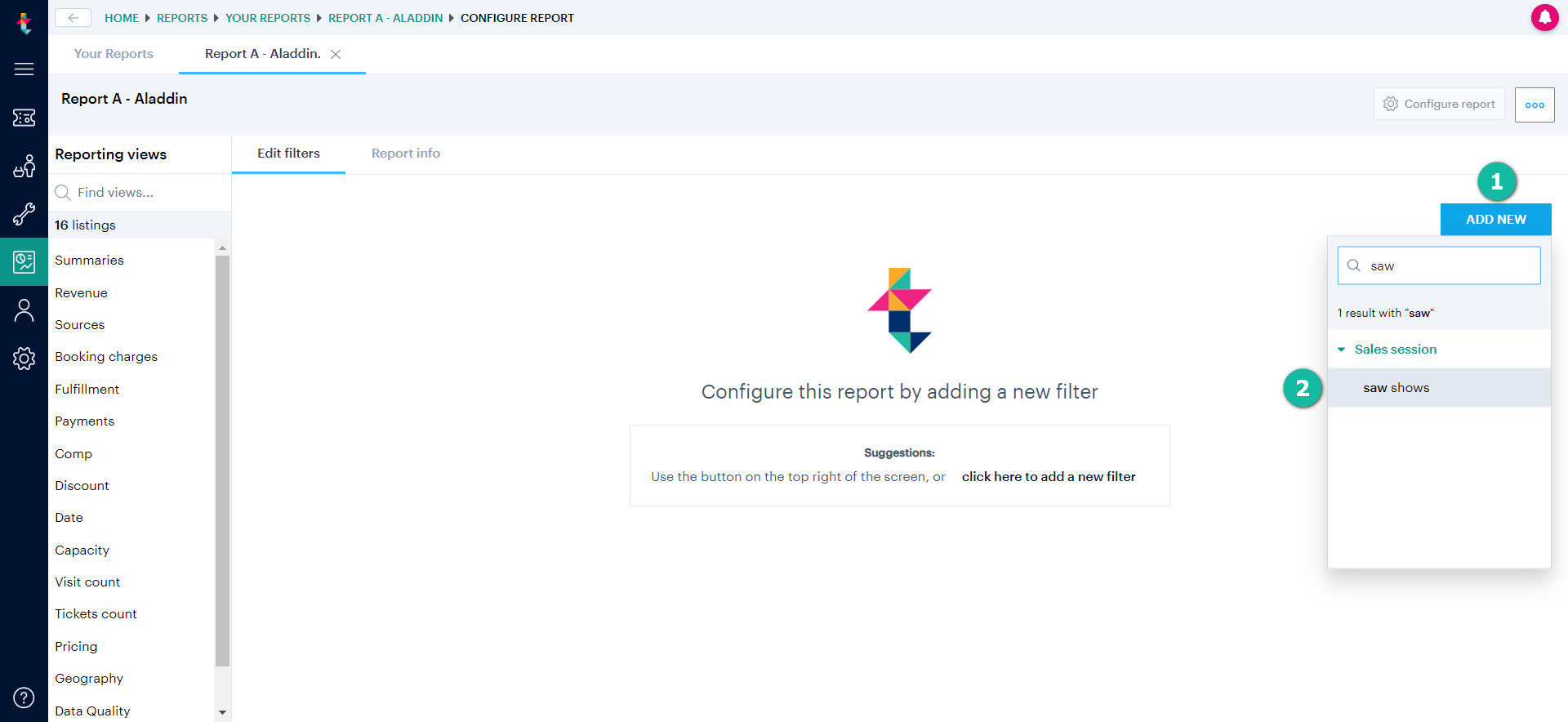Click the views list scroll up arrow
This screenshot has width=1568, height=722.
click(x=222, y=247)
